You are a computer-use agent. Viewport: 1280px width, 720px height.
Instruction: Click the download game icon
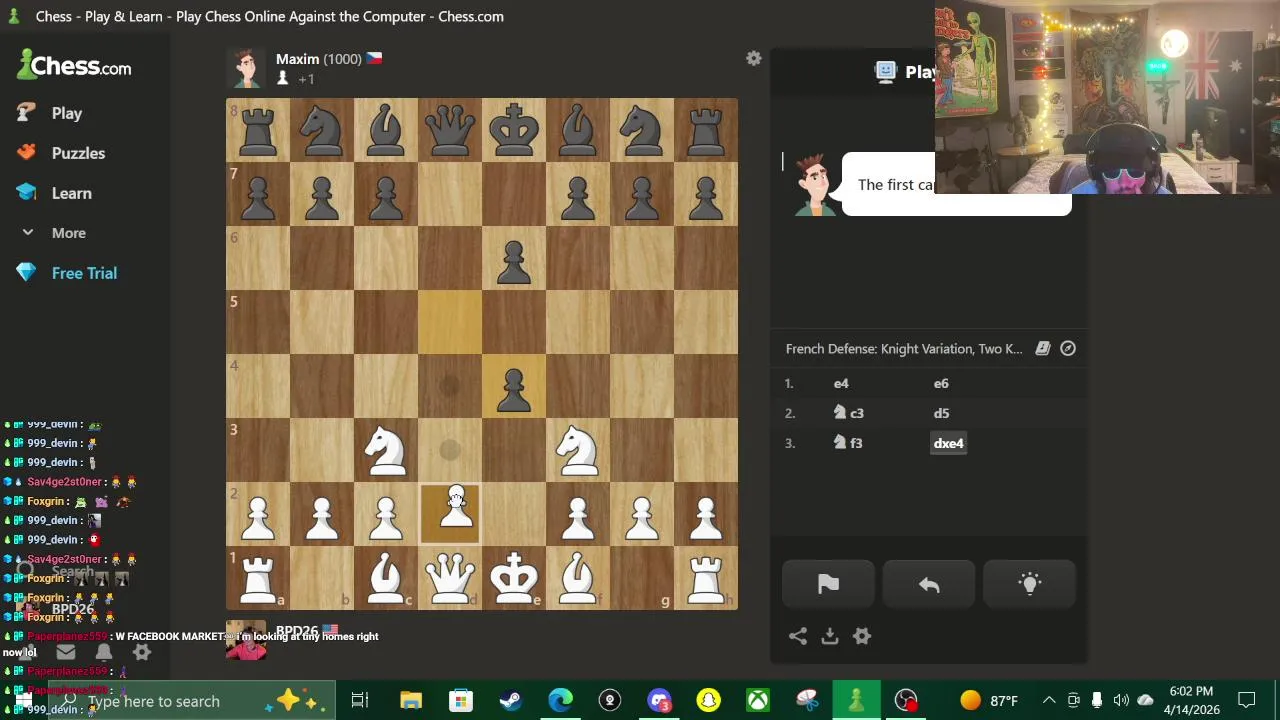coord(829,636)
